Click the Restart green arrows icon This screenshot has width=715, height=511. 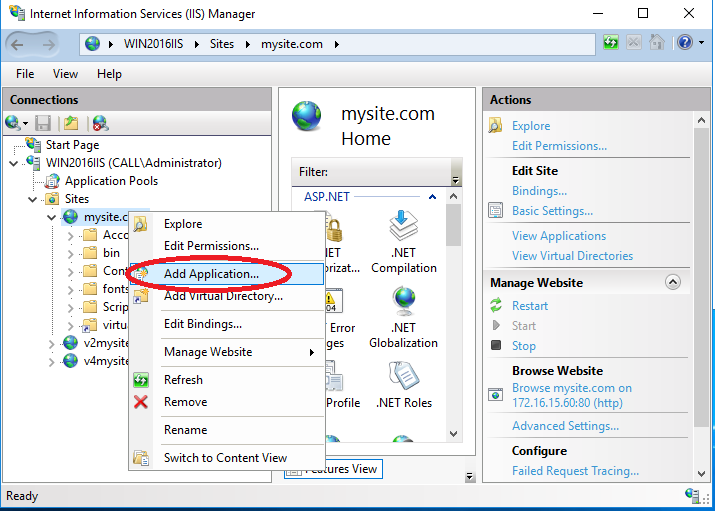pos(496,305)
